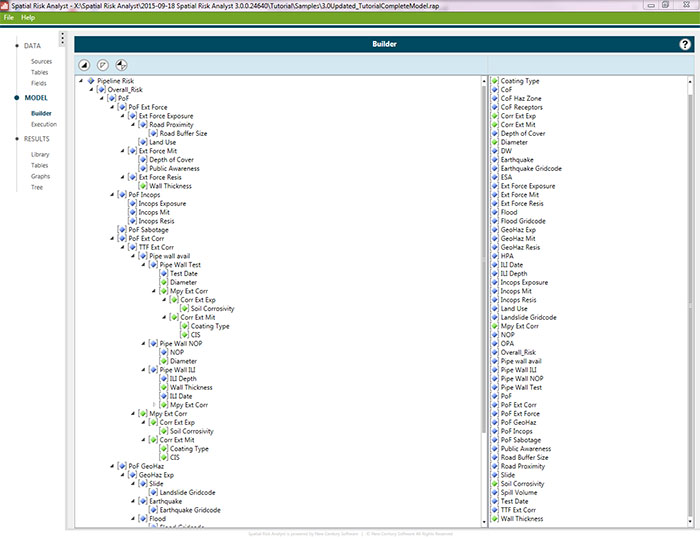
Task: Click the Diameter icon in right list
Action: coord(495,142)
